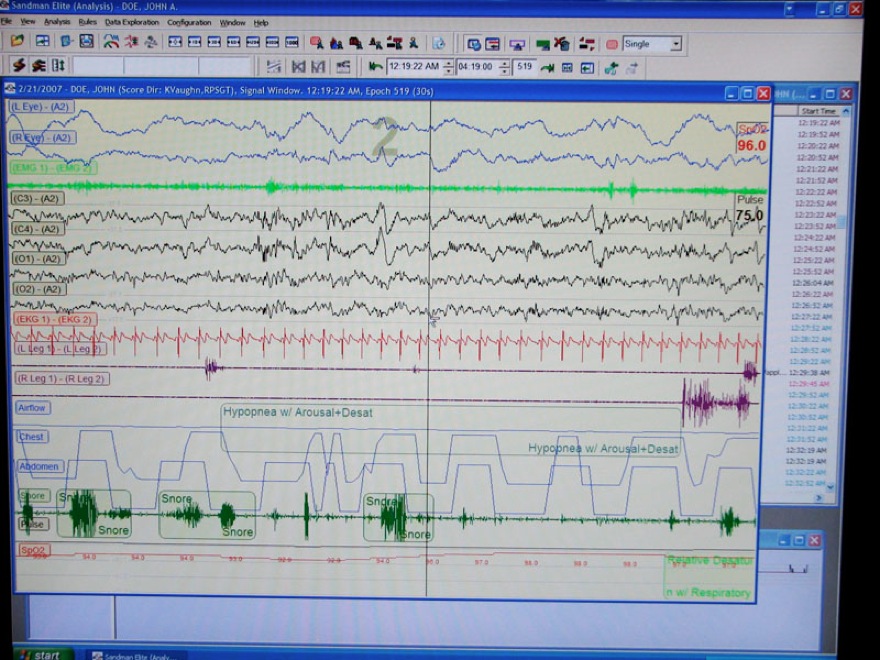Open the Configuration menu
This screenshot has height=660, width=880.
(189, 22)
